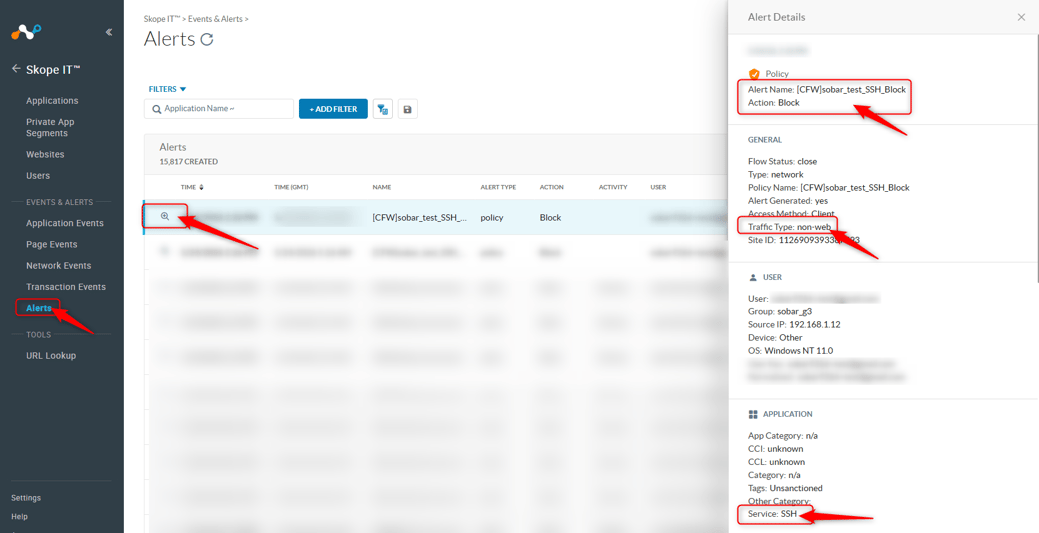Screen dimensions: 1039x533
Task: Open the URL Lookup tool
Action: 51,356
